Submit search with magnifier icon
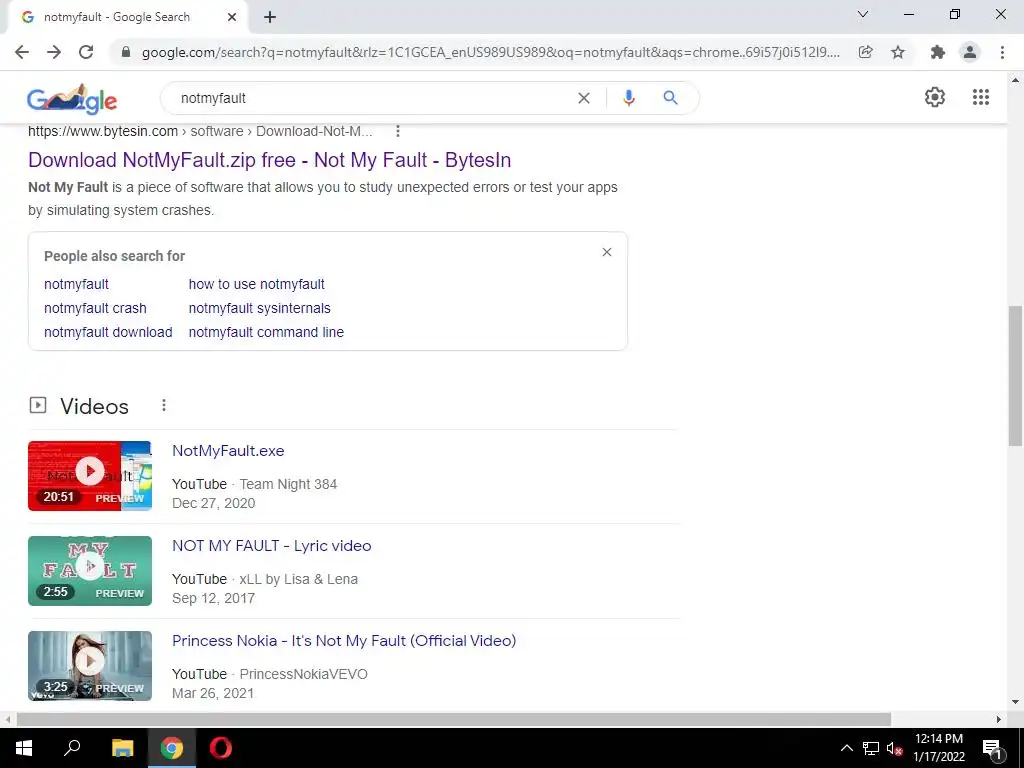The height and width of the screenshot is (768, 1024). coord(670,98)
